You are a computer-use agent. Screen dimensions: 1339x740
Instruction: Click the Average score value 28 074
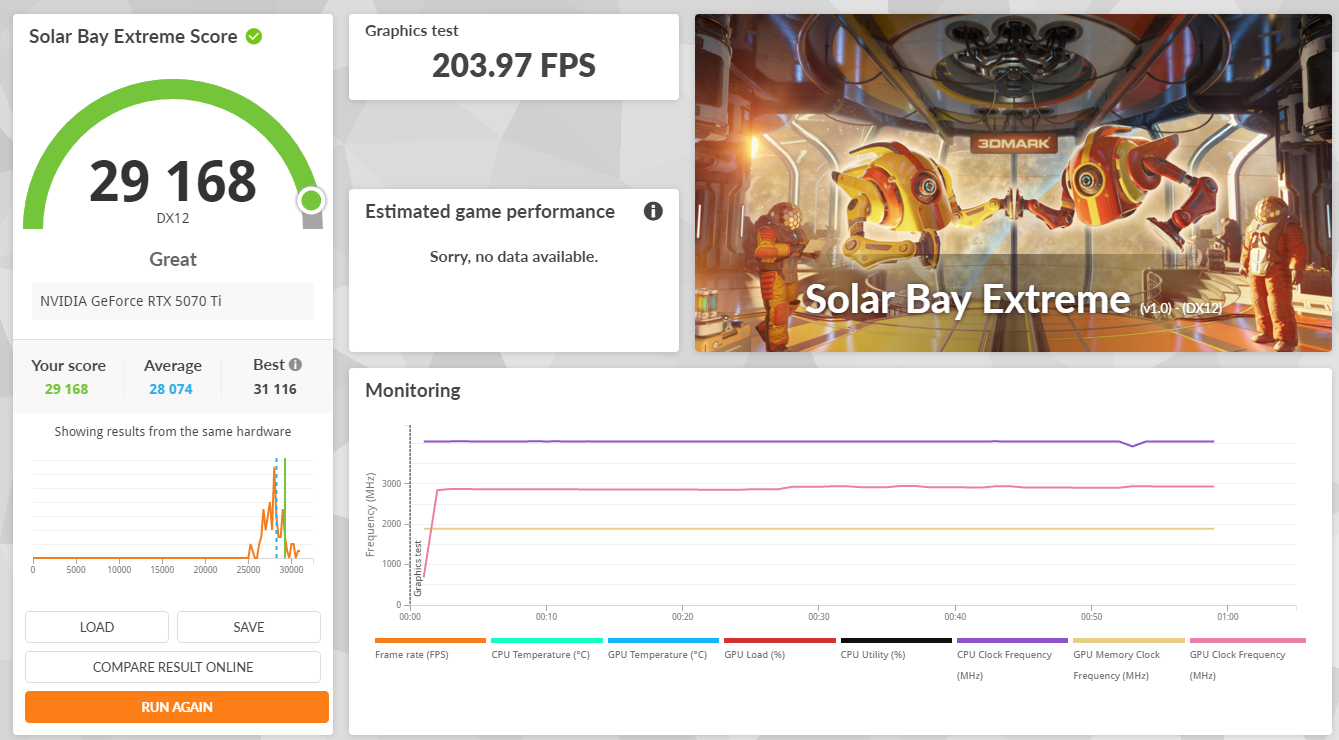[x=171, y=389]
